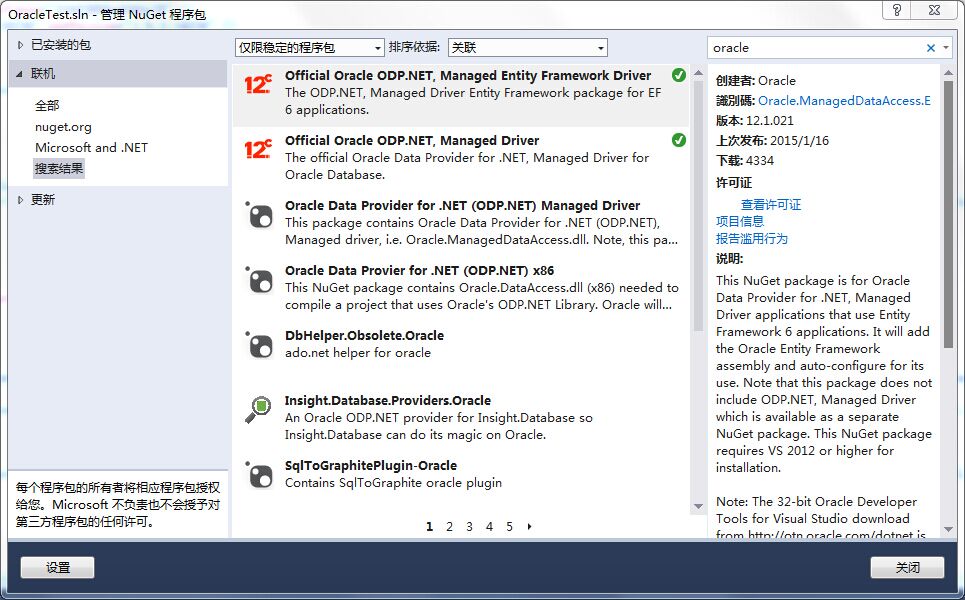Select 全部 under 联机
The image size is (965, 600).
click(47, 106)
